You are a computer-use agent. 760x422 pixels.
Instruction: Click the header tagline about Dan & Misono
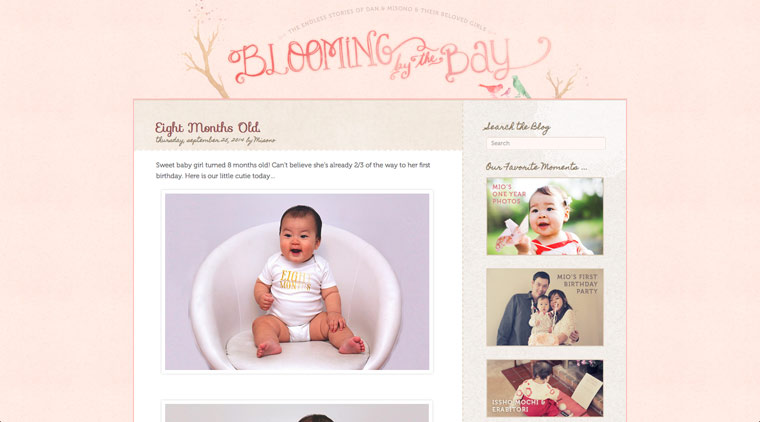click(390, 18)
